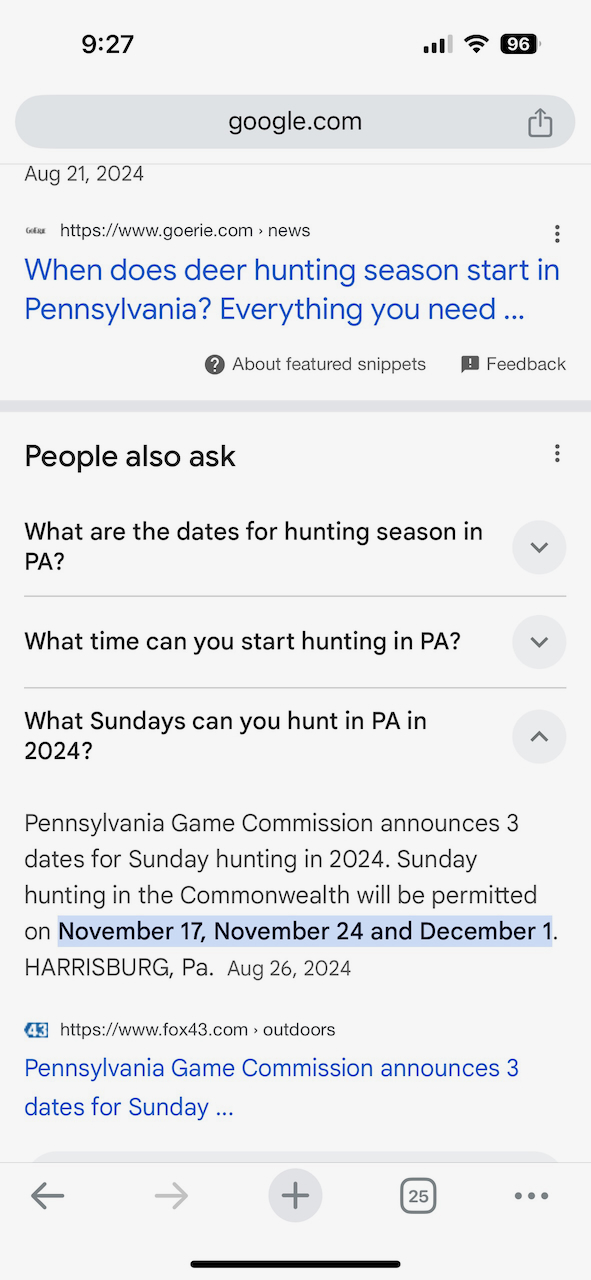Tap the share icon in address bar
591x1280 pixels.
(x=540, y=122)
